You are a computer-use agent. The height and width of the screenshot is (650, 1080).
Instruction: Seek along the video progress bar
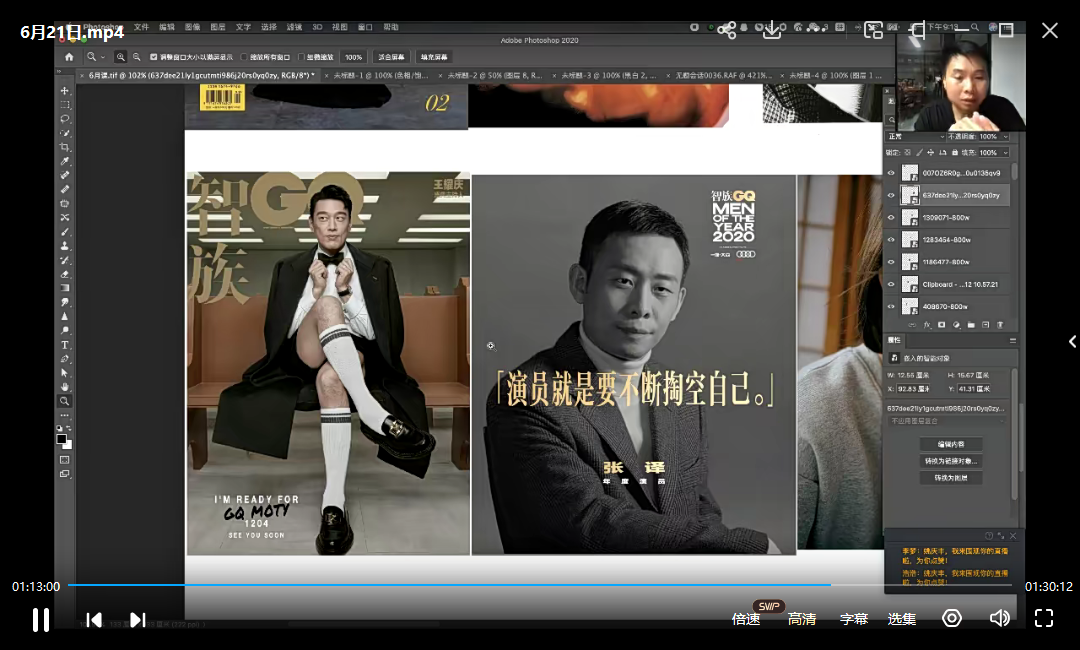point(539,585)
